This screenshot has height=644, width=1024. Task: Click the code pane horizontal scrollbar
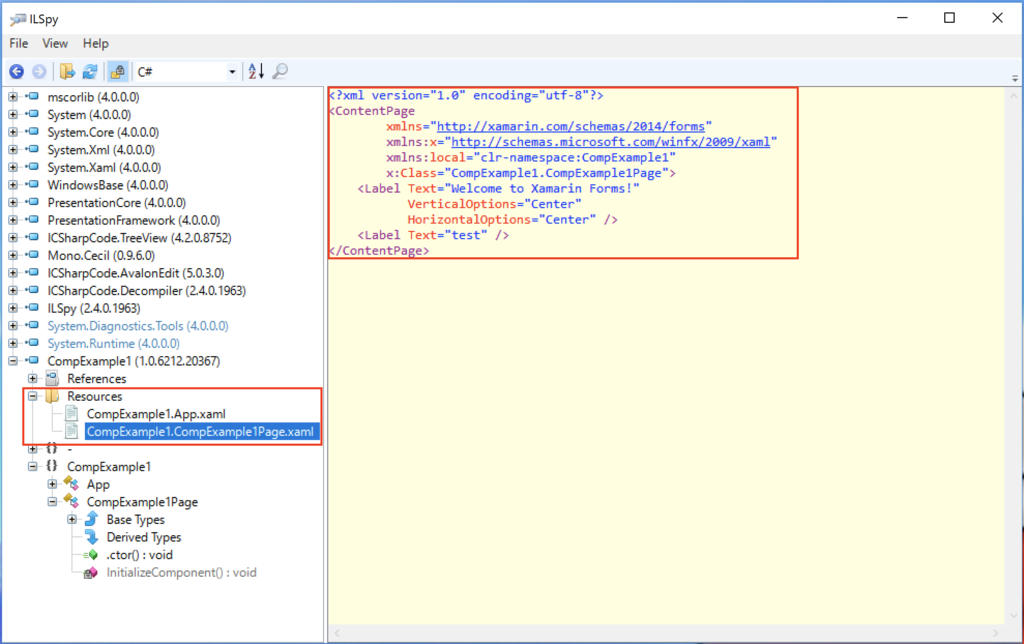click(666, 633)
